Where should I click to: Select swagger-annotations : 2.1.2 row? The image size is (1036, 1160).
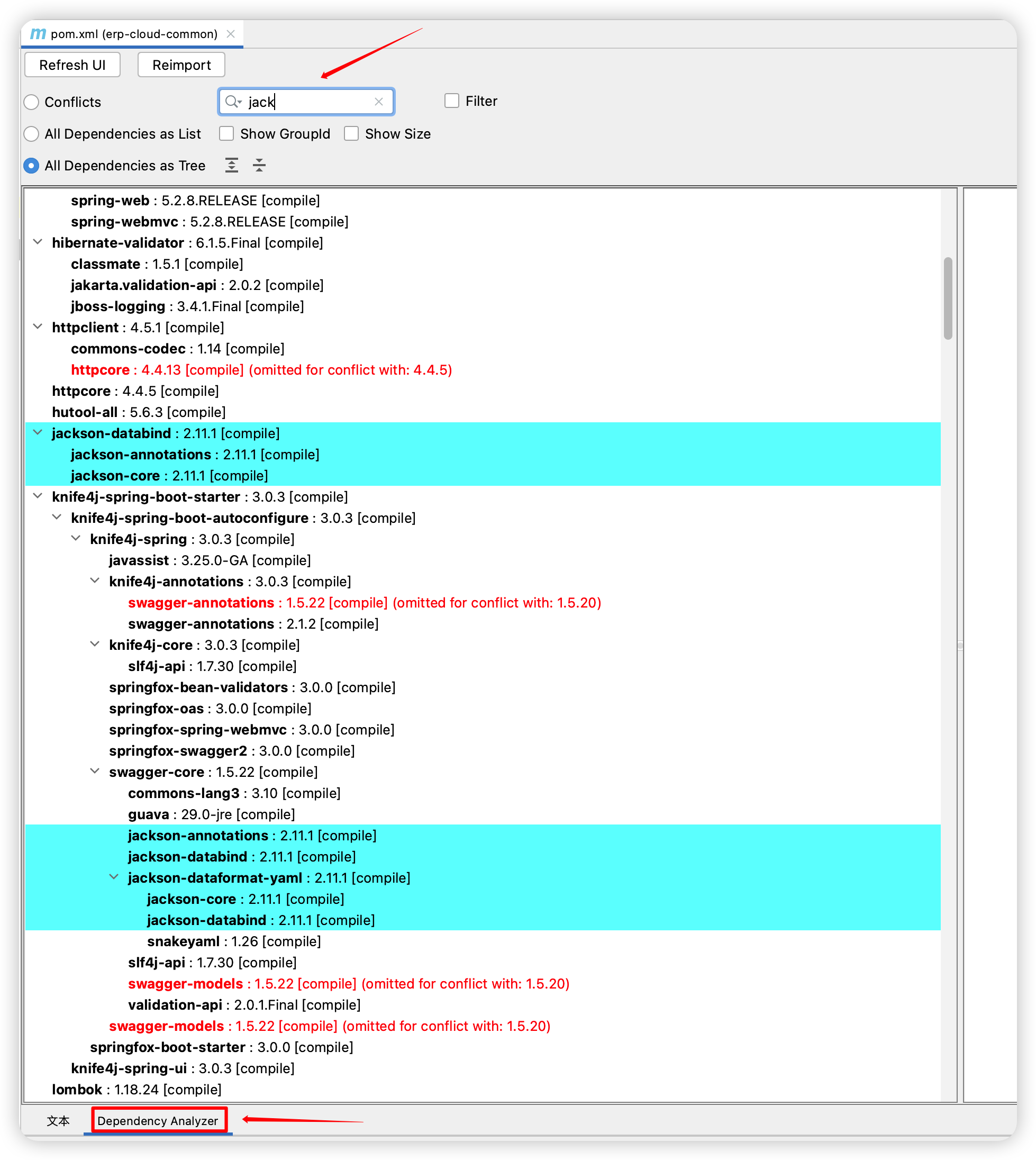point(253,624)
